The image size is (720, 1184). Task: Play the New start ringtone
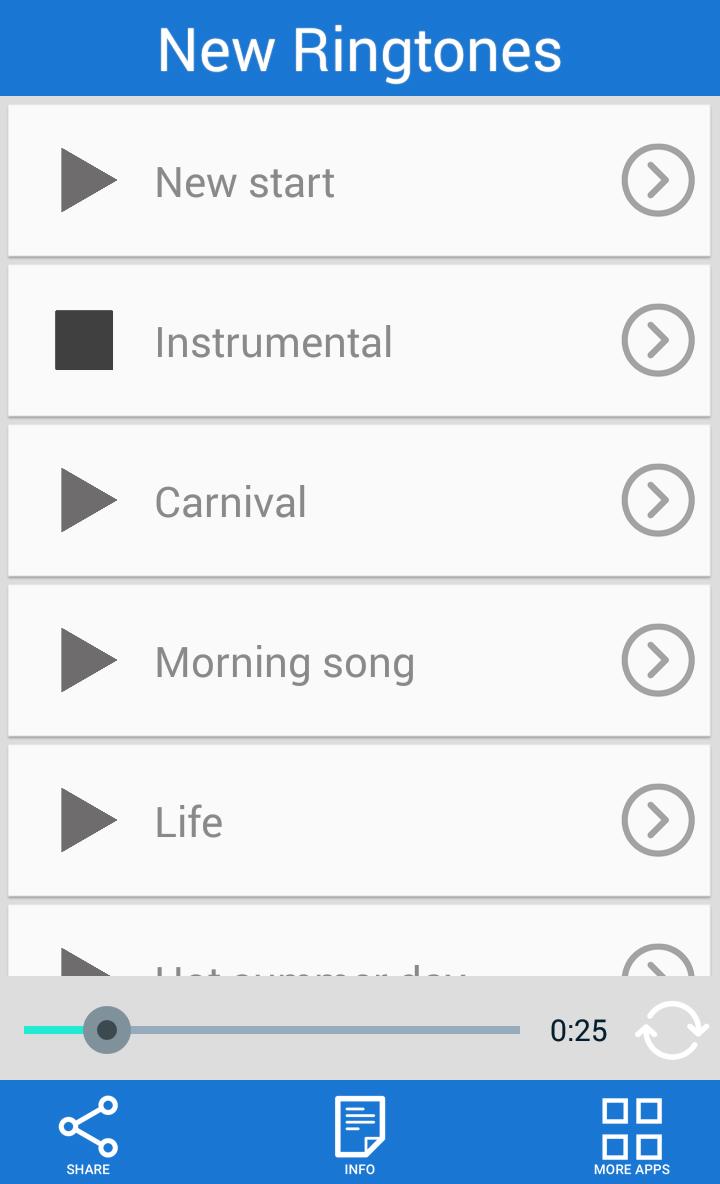coord(88,180)
